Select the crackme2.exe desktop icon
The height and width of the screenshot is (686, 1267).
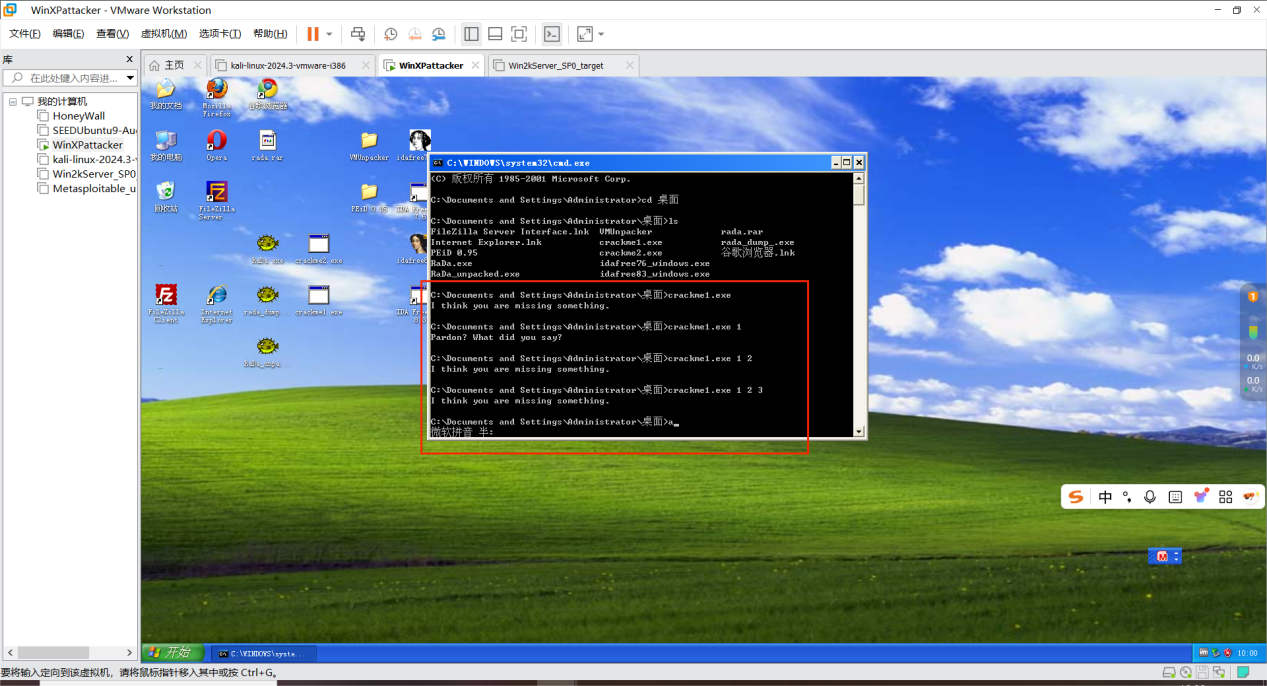pos(319,248)
